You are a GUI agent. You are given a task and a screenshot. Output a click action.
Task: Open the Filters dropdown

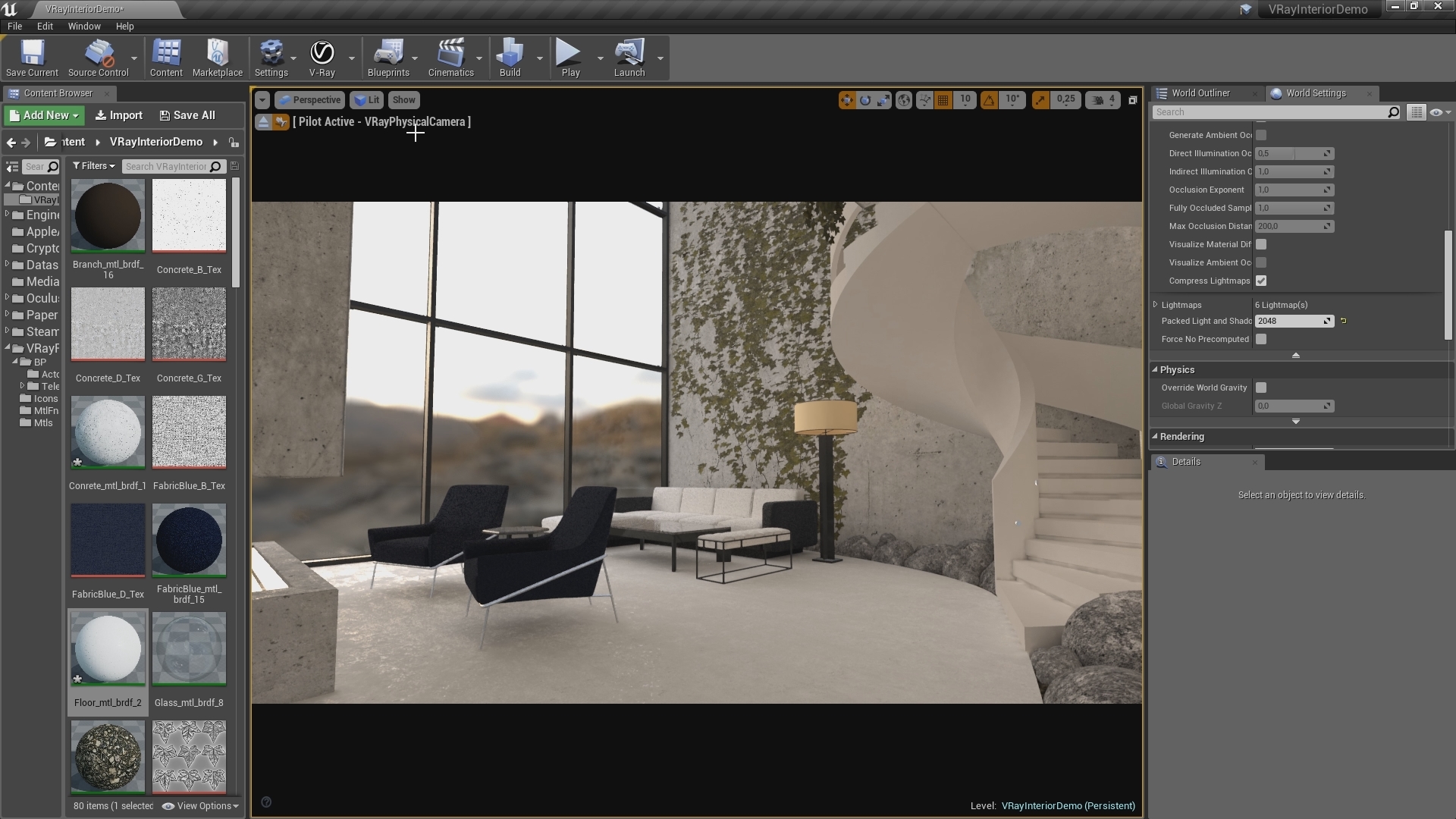click(x=94, y=166)
